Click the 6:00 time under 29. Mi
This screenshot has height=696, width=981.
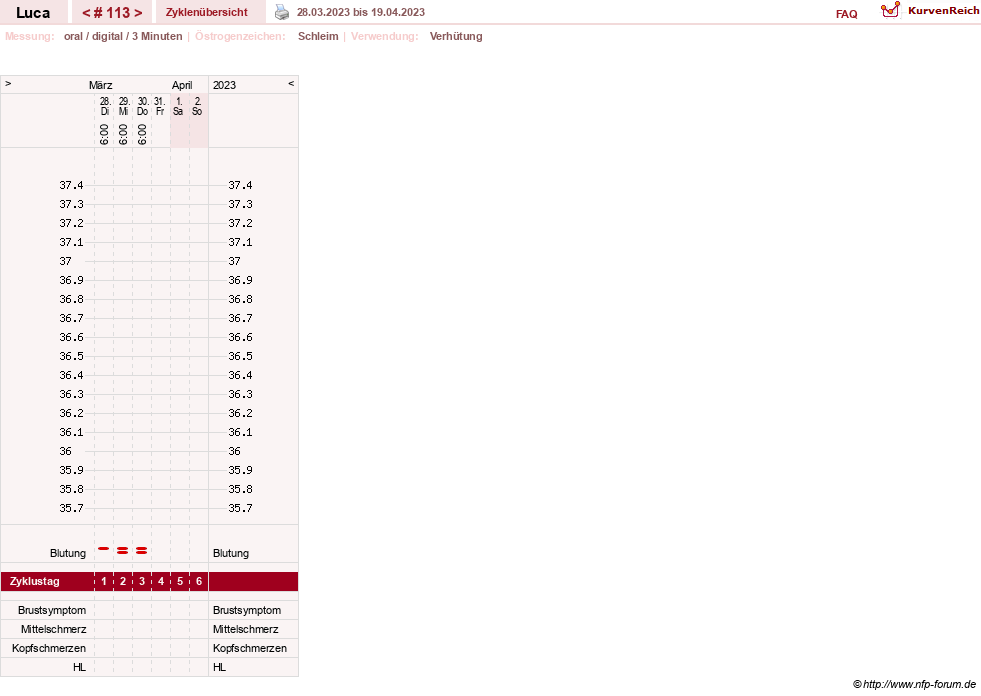point(123,134)
